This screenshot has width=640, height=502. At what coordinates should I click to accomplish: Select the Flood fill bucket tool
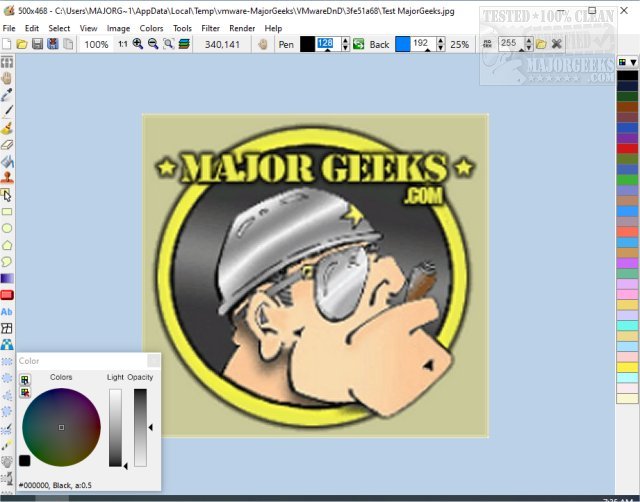click(7, 162)
